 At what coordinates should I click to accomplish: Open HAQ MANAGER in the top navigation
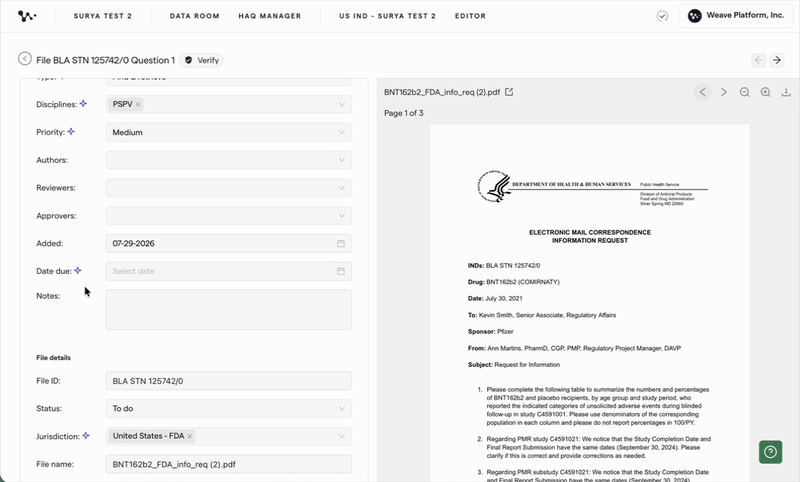pos(269,16)
